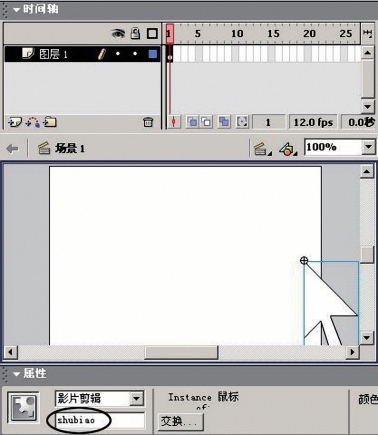The height and width of the screenshot is (435, 378).
Task: Open the 100% zoom dropdown
Action: click(368, 147)
